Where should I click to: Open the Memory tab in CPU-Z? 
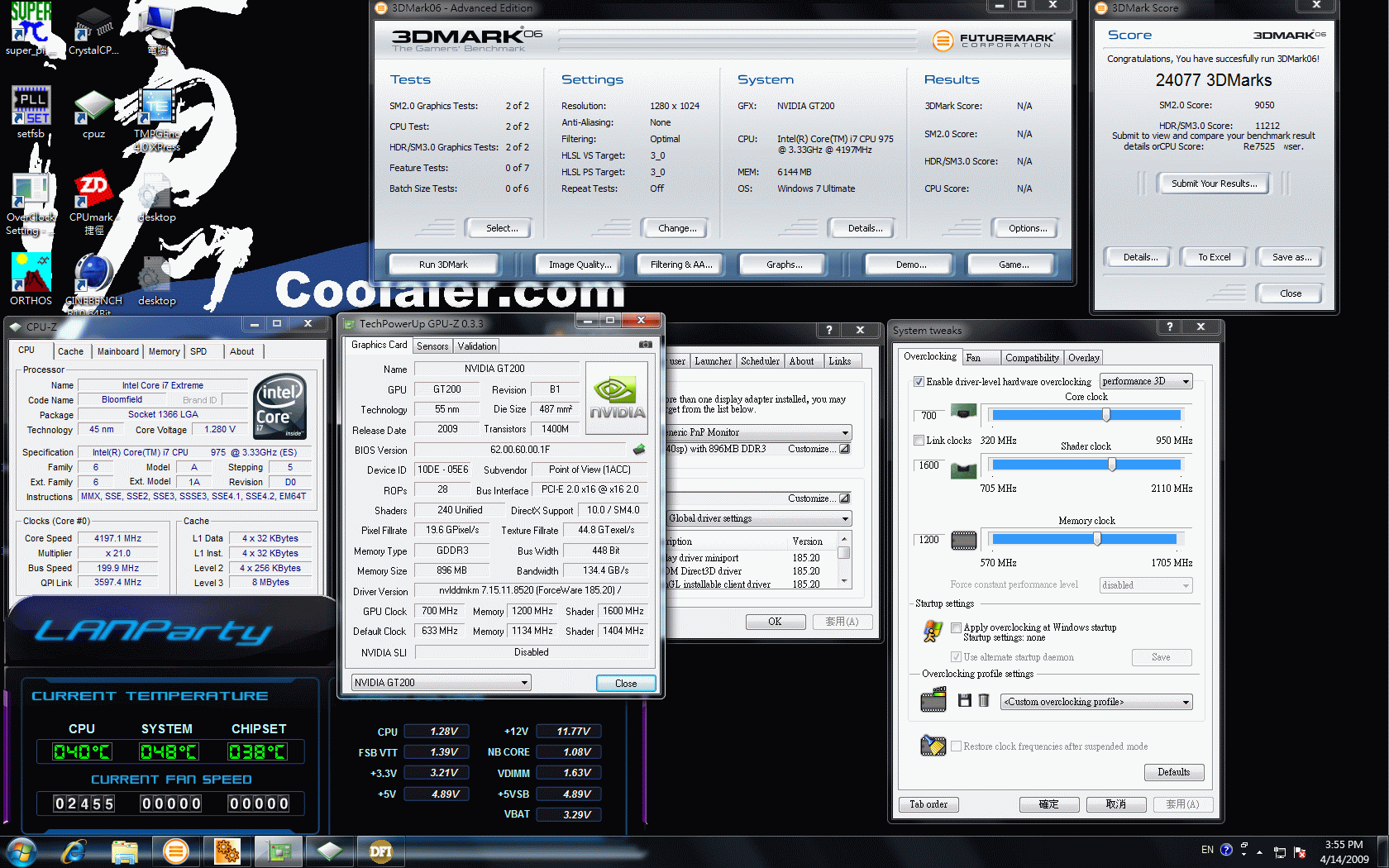[164, 351]
